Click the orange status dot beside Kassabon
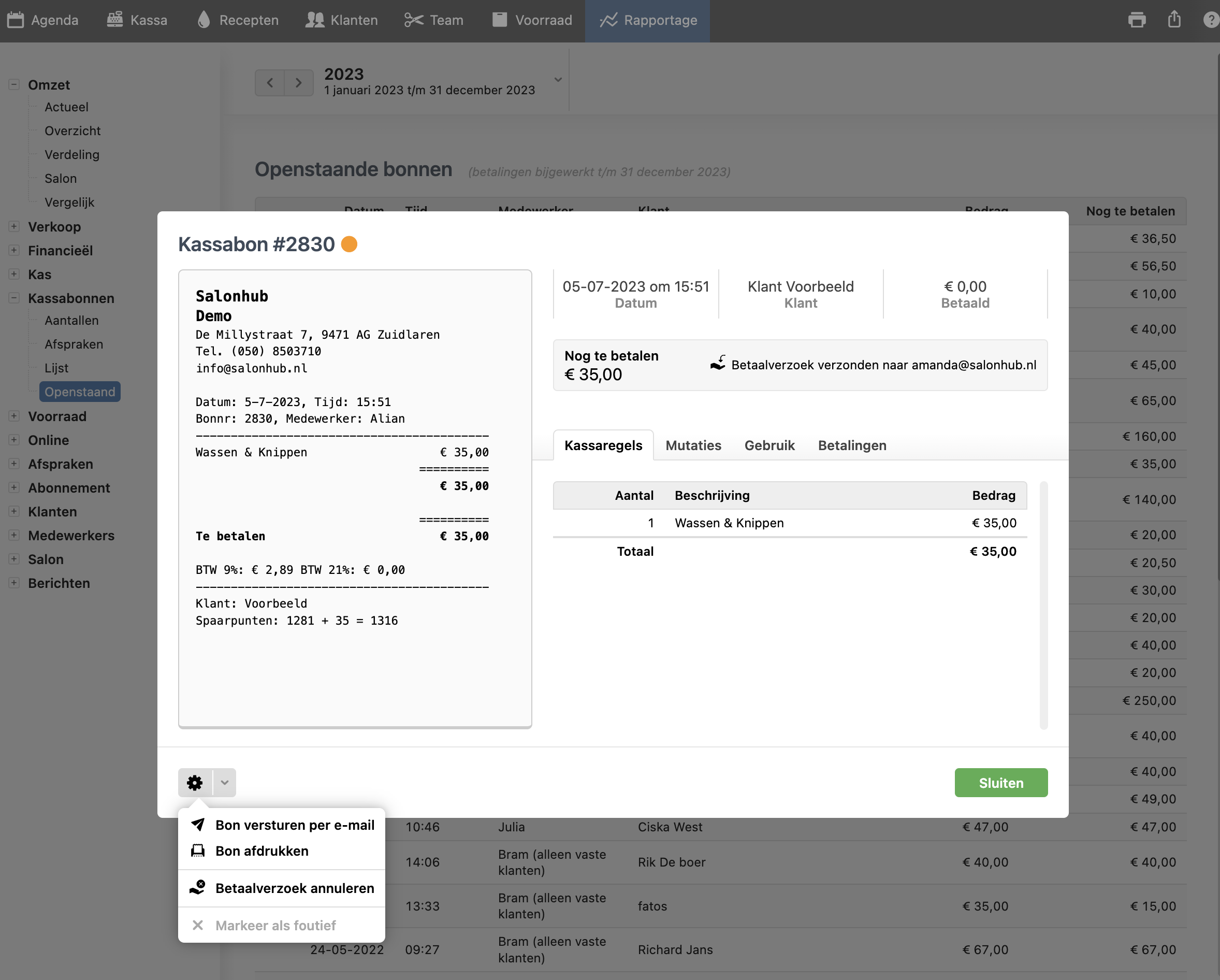1220x980 pixels. tap(349, 244)
